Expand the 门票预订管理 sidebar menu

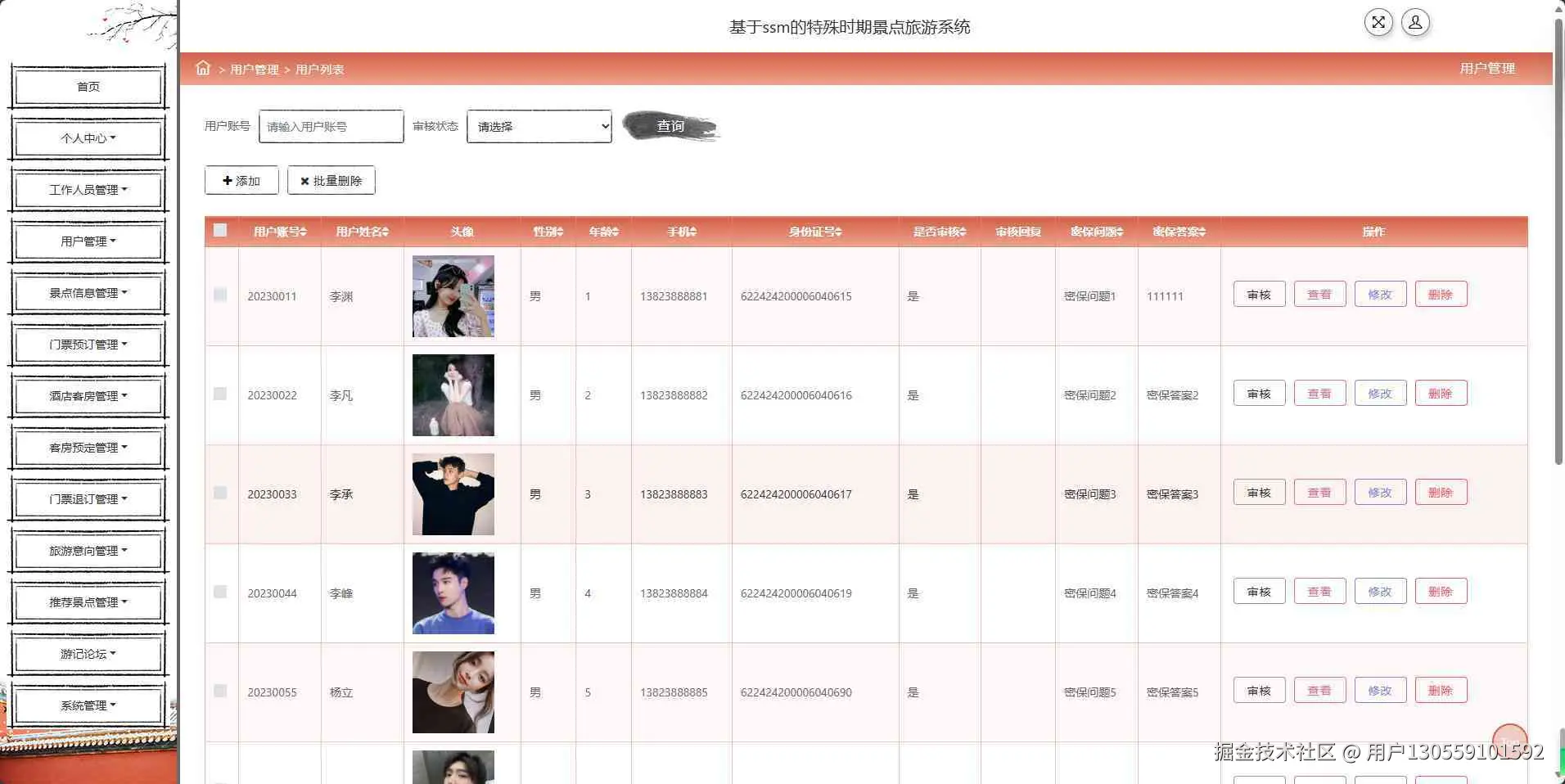click(88, 344)
